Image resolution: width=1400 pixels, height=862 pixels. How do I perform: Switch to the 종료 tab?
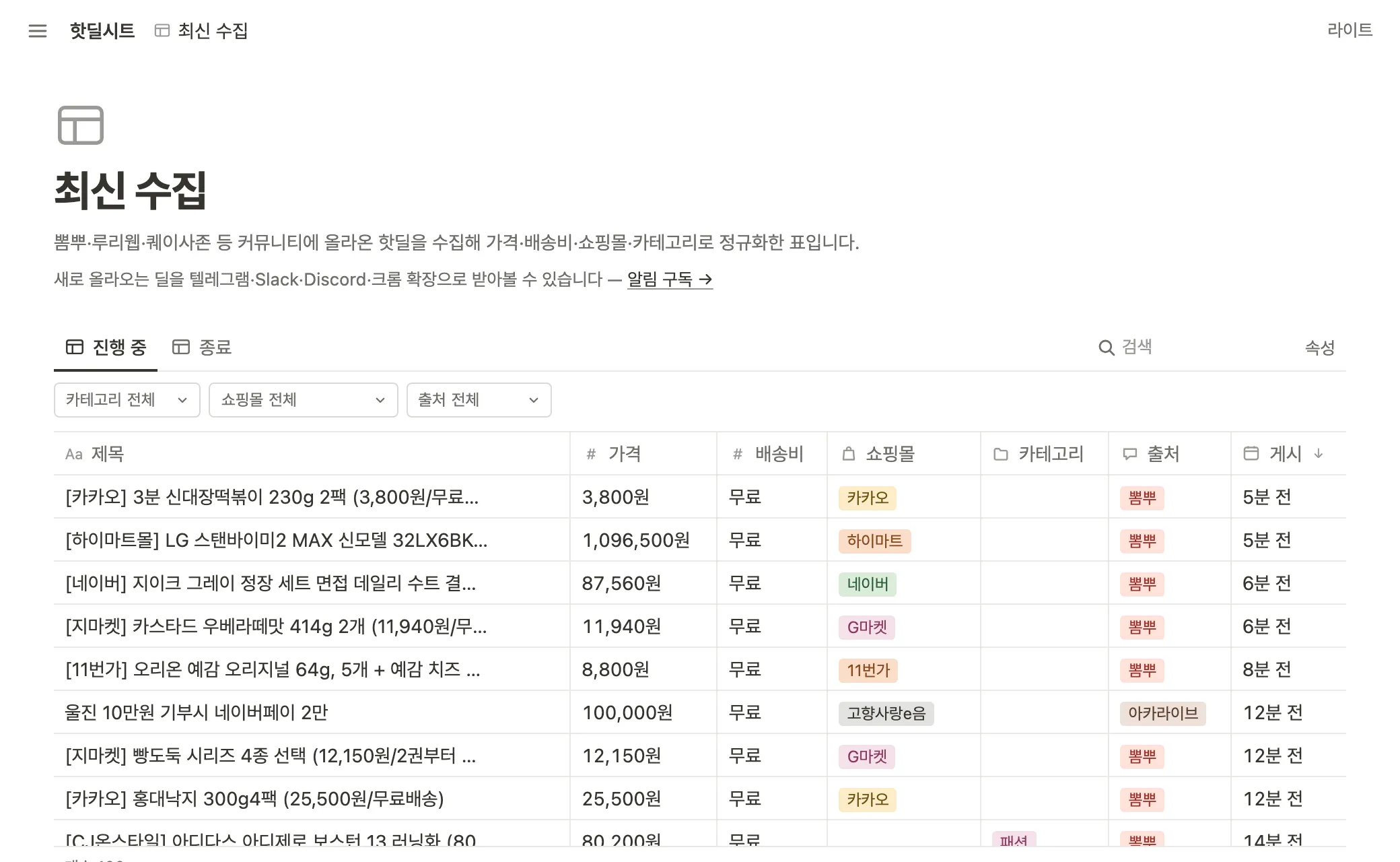pyautogui.click(x=201, y=347)
